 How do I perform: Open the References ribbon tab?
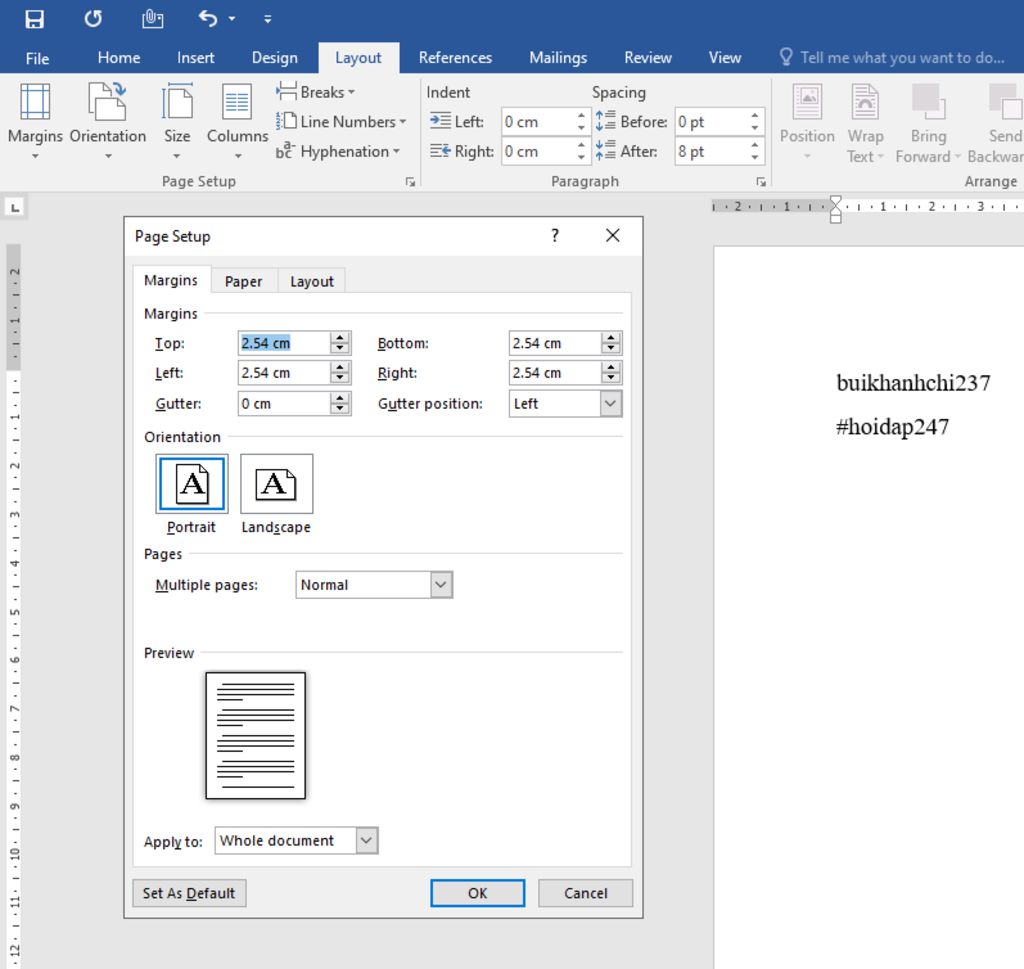pyautogui.click(x=455, y=58)
